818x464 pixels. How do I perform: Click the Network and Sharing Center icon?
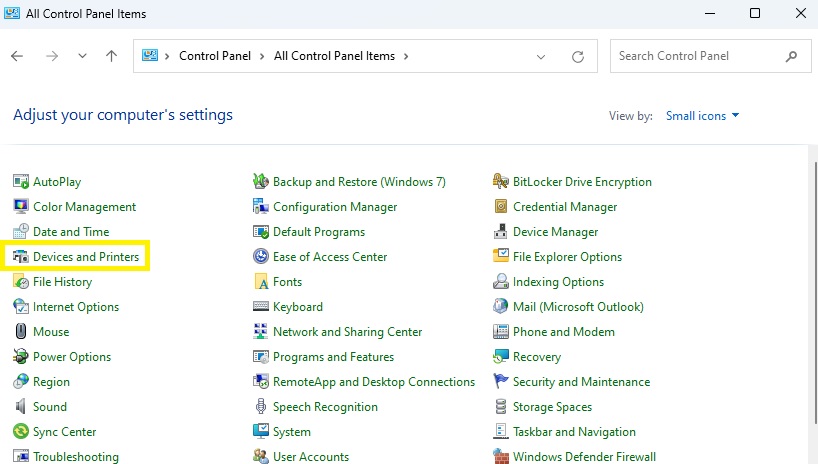[x=261, y=332]
